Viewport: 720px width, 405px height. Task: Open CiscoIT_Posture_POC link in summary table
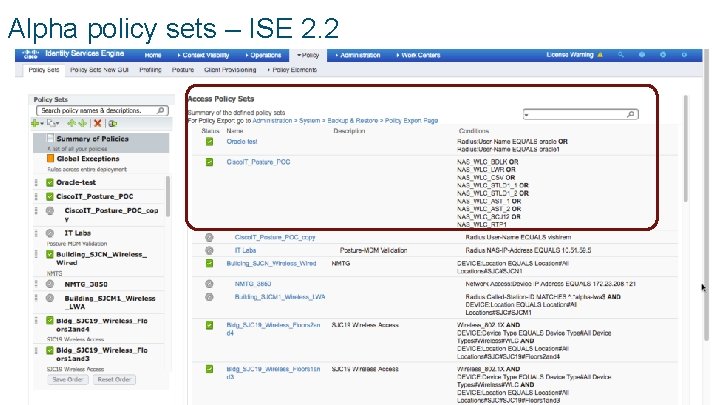tap(258, 162)
